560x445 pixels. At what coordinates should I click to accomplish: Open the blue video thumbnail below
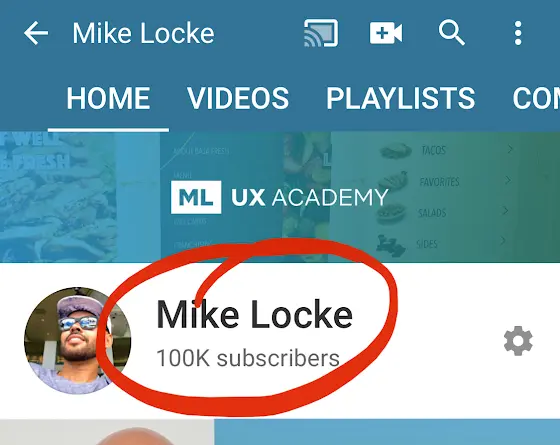point(387,432)
